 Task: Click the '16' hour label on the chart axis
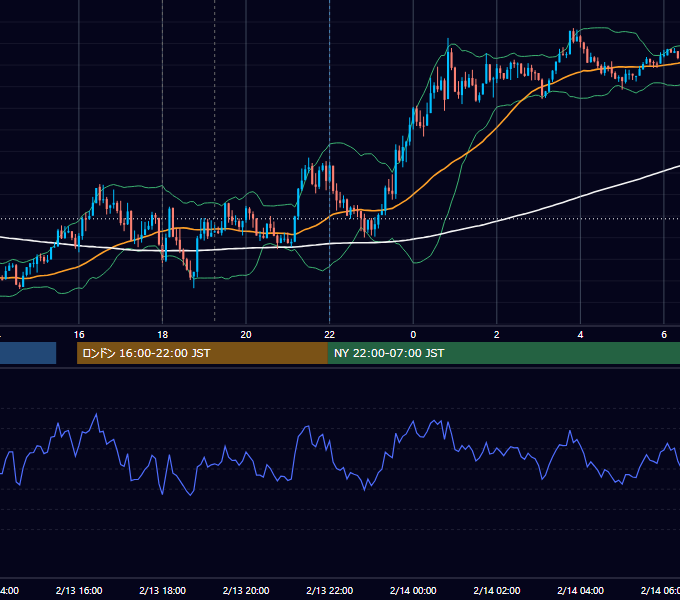(79, 335)
